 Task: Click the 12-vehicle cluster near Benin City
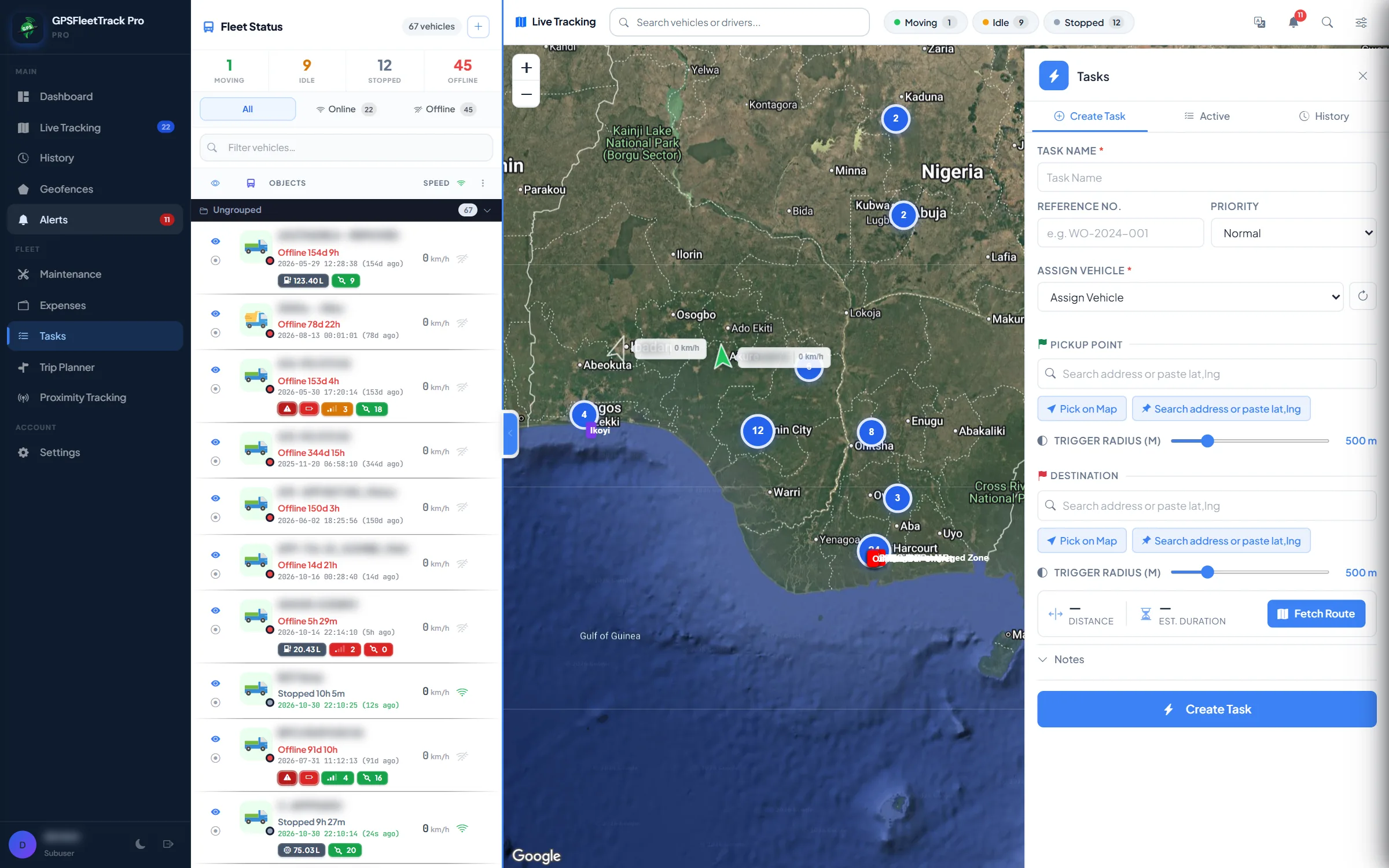(758, 431)
